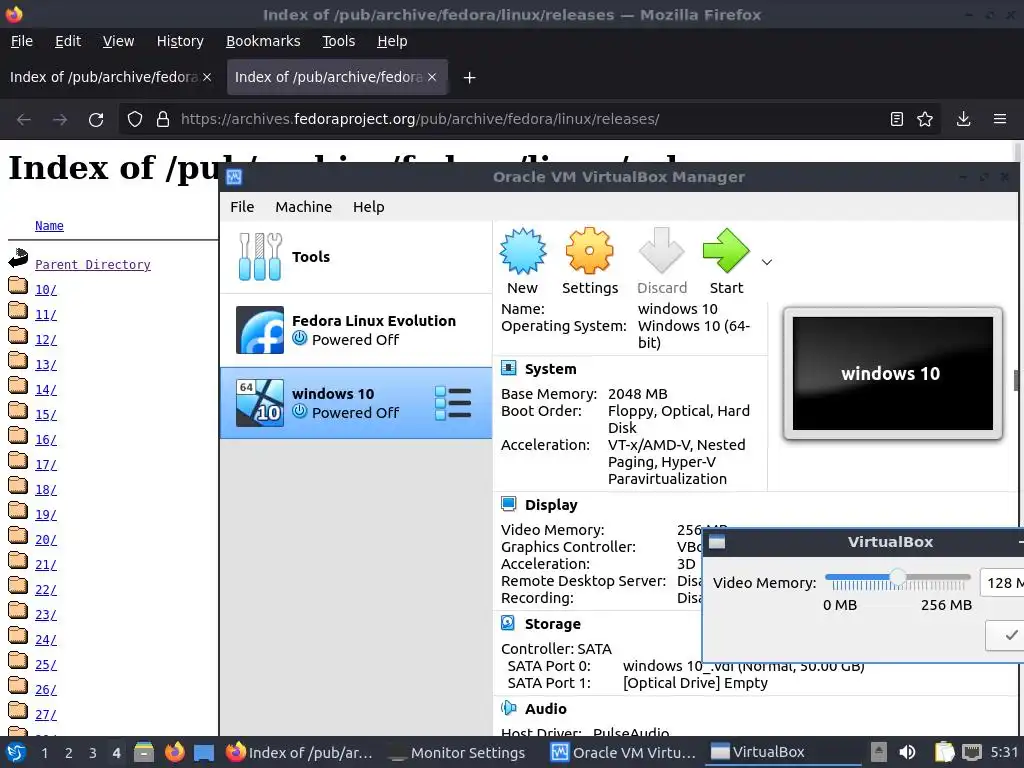Click the System section icon
This screenshot has height=768, width=1024.
pos(508,368)
